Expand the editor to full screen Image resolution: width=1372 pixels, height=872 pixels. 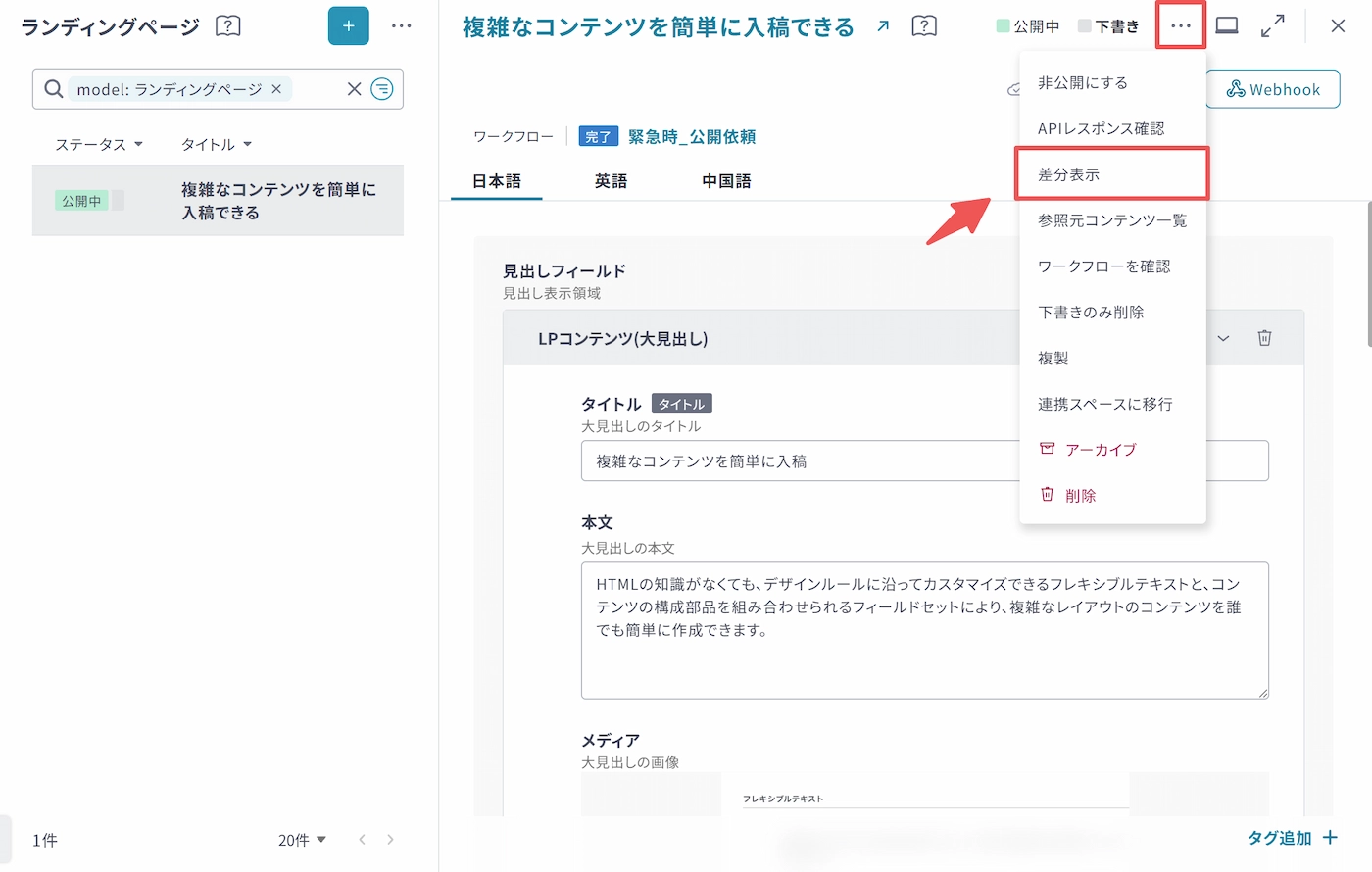pos(1272,26)
